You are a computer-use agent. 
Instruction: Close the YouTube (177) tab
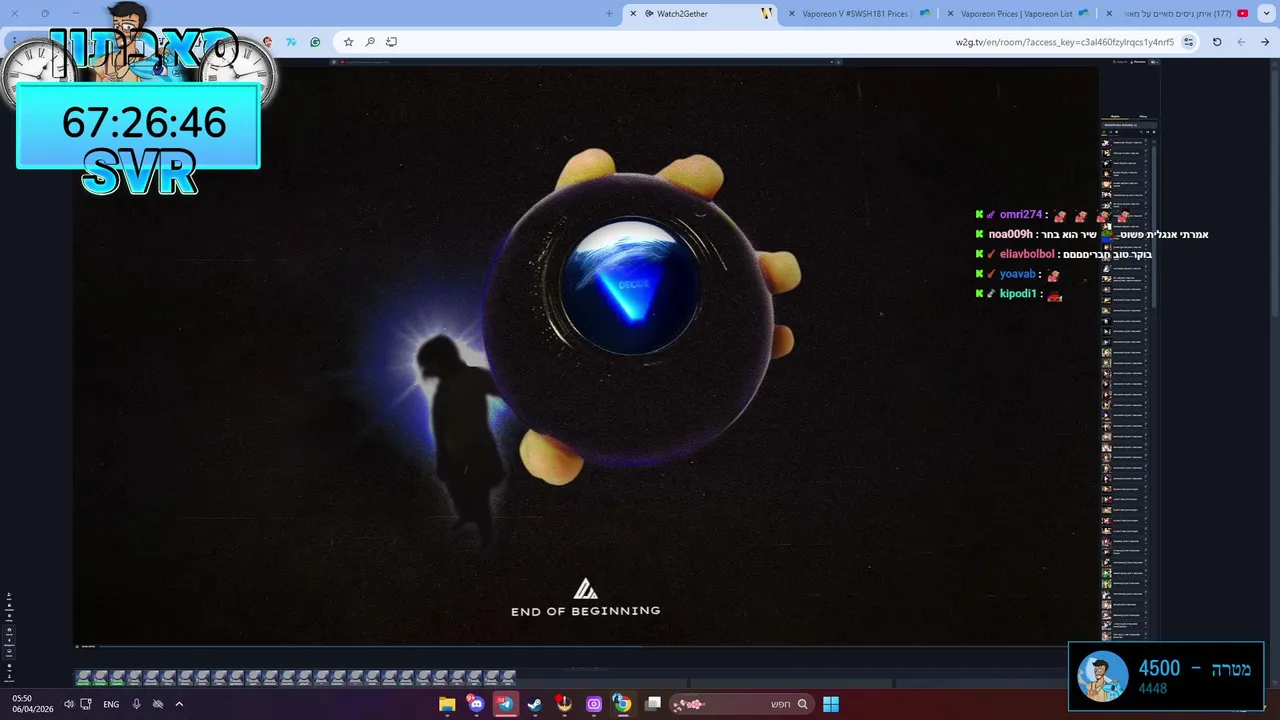click(1109, 13)
